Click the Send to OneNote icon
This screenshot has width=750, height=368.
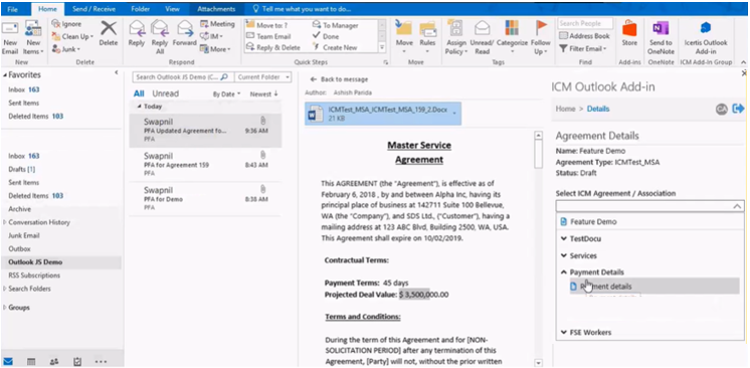[x=661, y=28]
